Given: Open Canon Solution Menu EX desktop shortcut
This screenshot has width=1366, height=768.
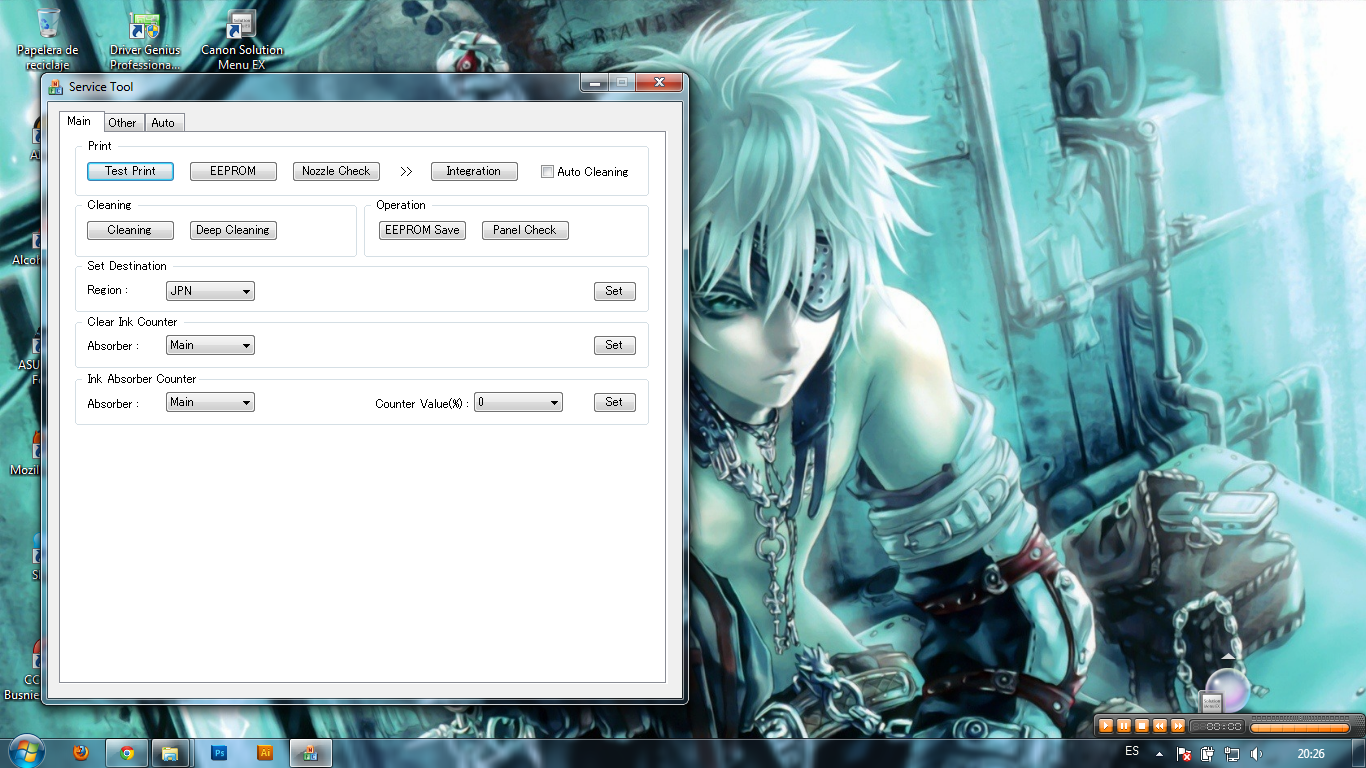Looking at the screenshot, I should point(242,40).
